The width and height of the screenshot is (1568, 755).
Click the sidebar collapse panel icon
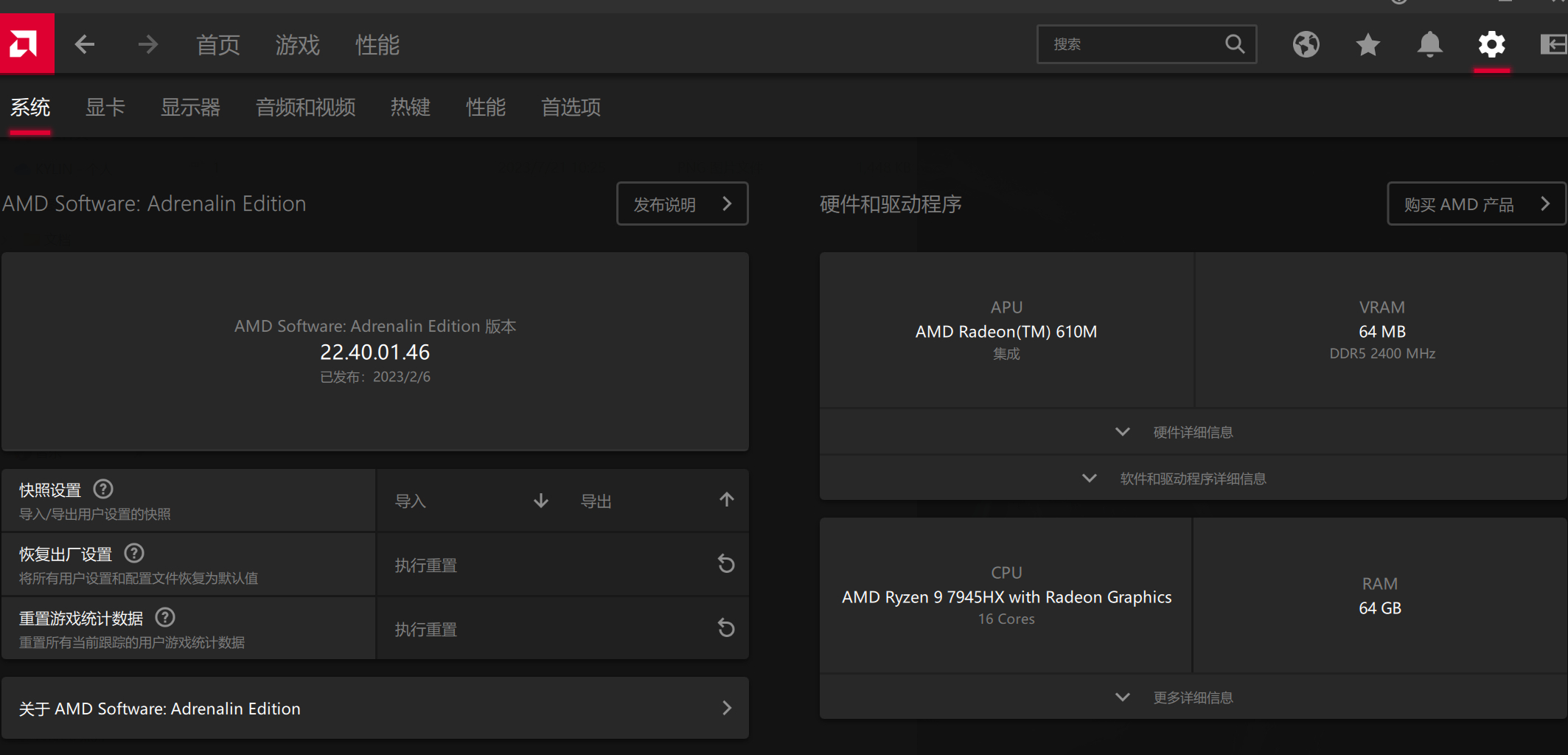point(1553,44)
